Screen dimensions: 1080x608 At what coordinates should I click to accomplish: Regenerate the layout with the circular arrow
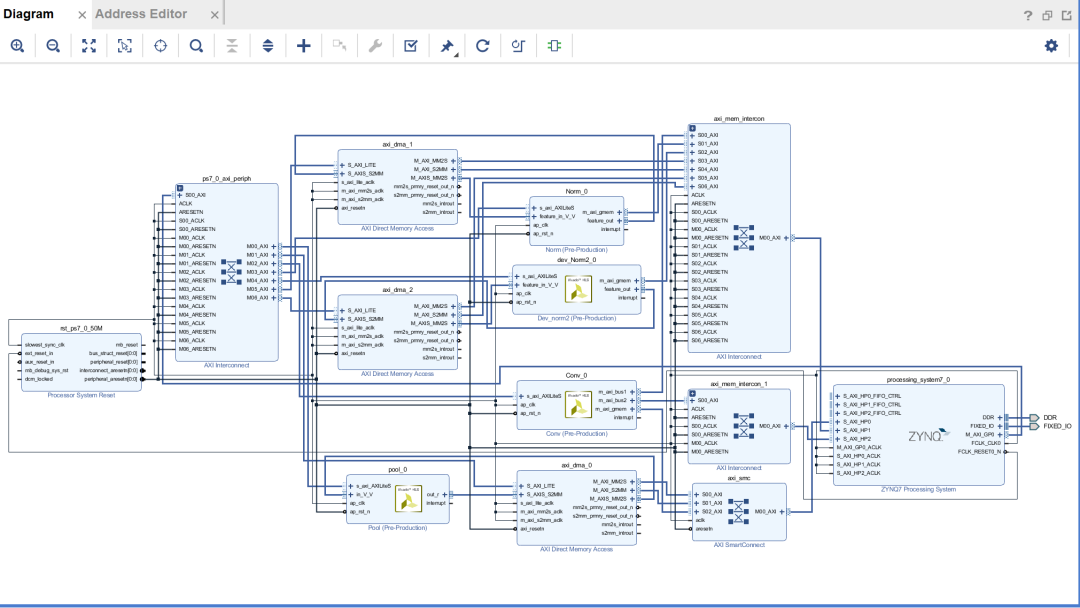coord(483,46)
